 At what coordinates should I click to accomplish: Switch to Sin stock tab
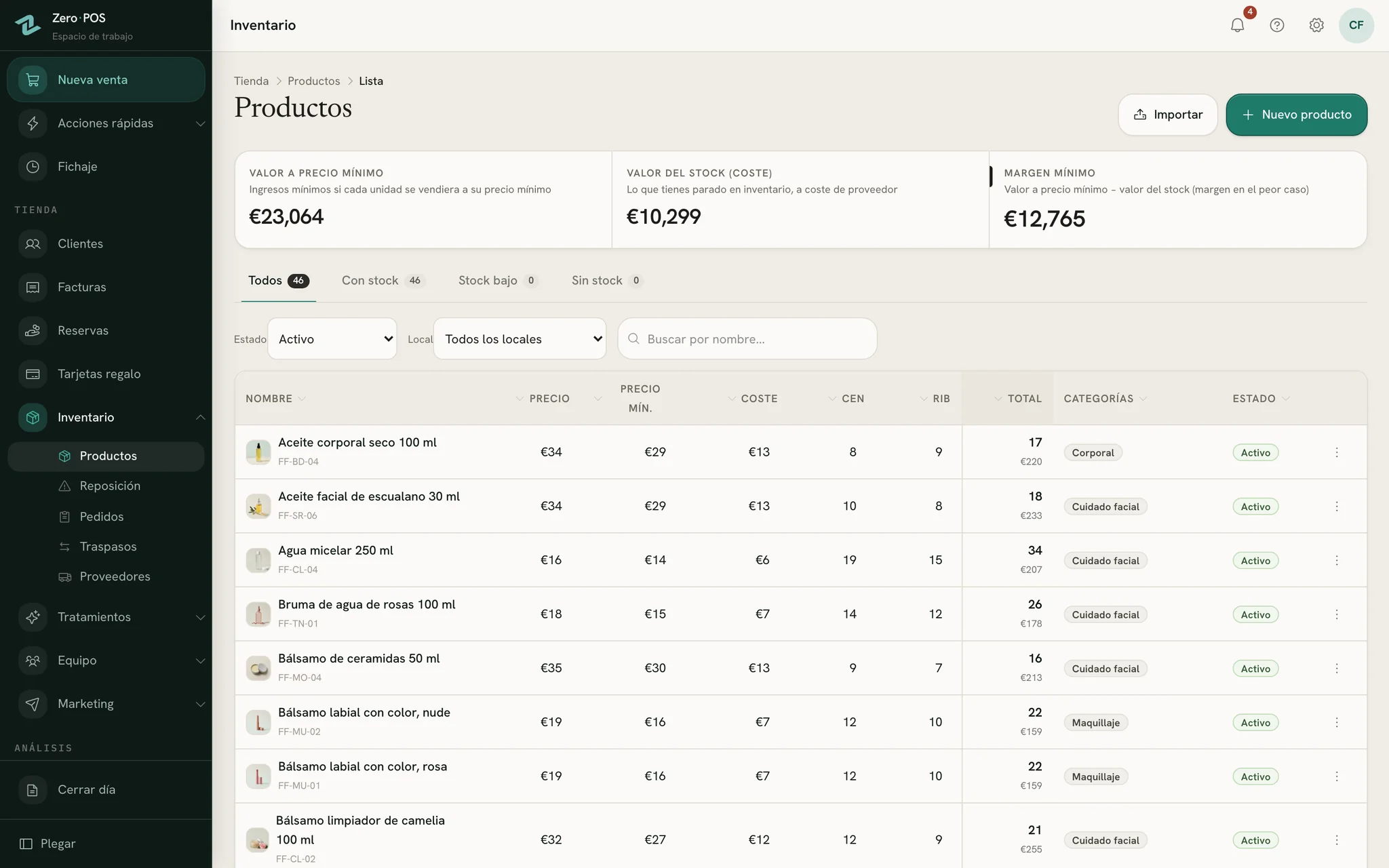607,281
